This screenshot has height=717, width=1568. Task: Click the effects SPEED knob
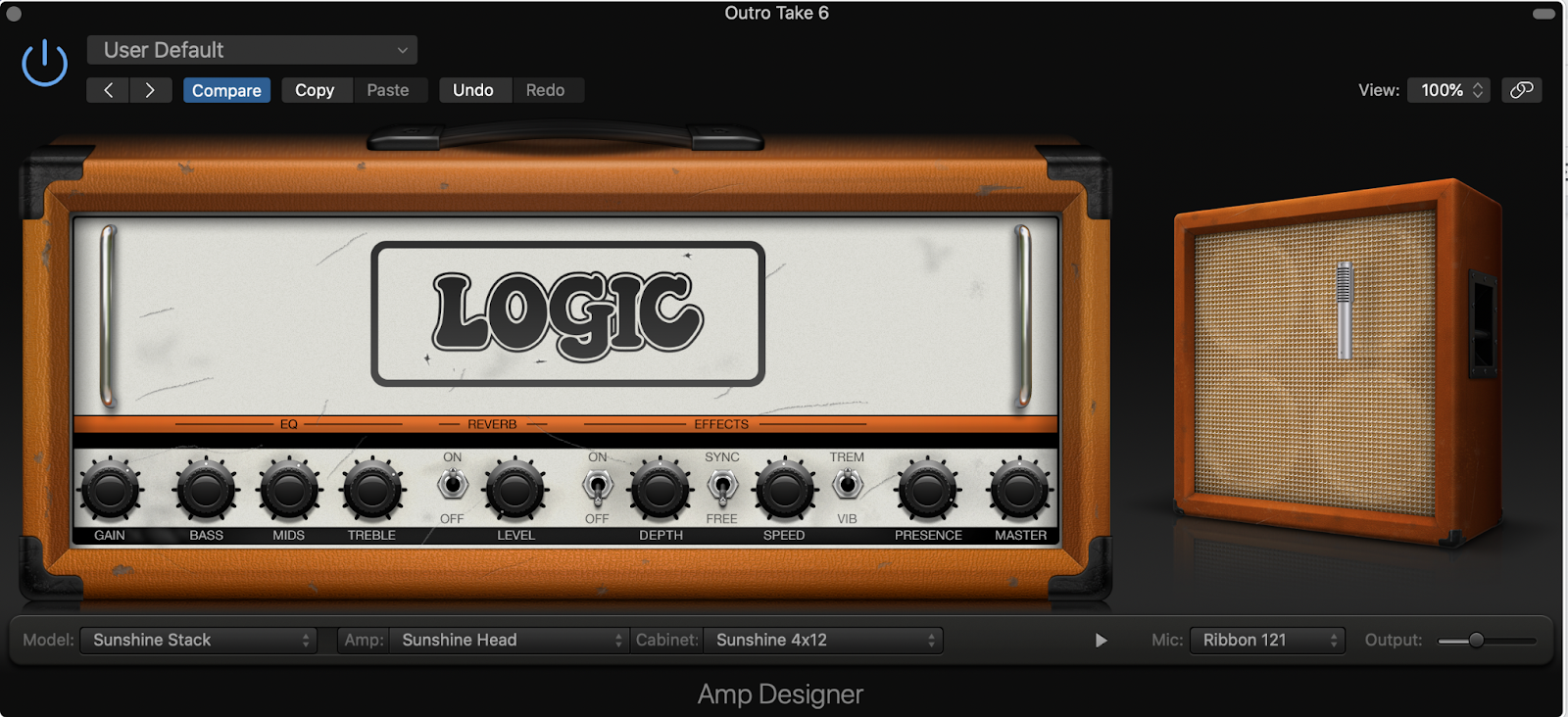point(784,491)
